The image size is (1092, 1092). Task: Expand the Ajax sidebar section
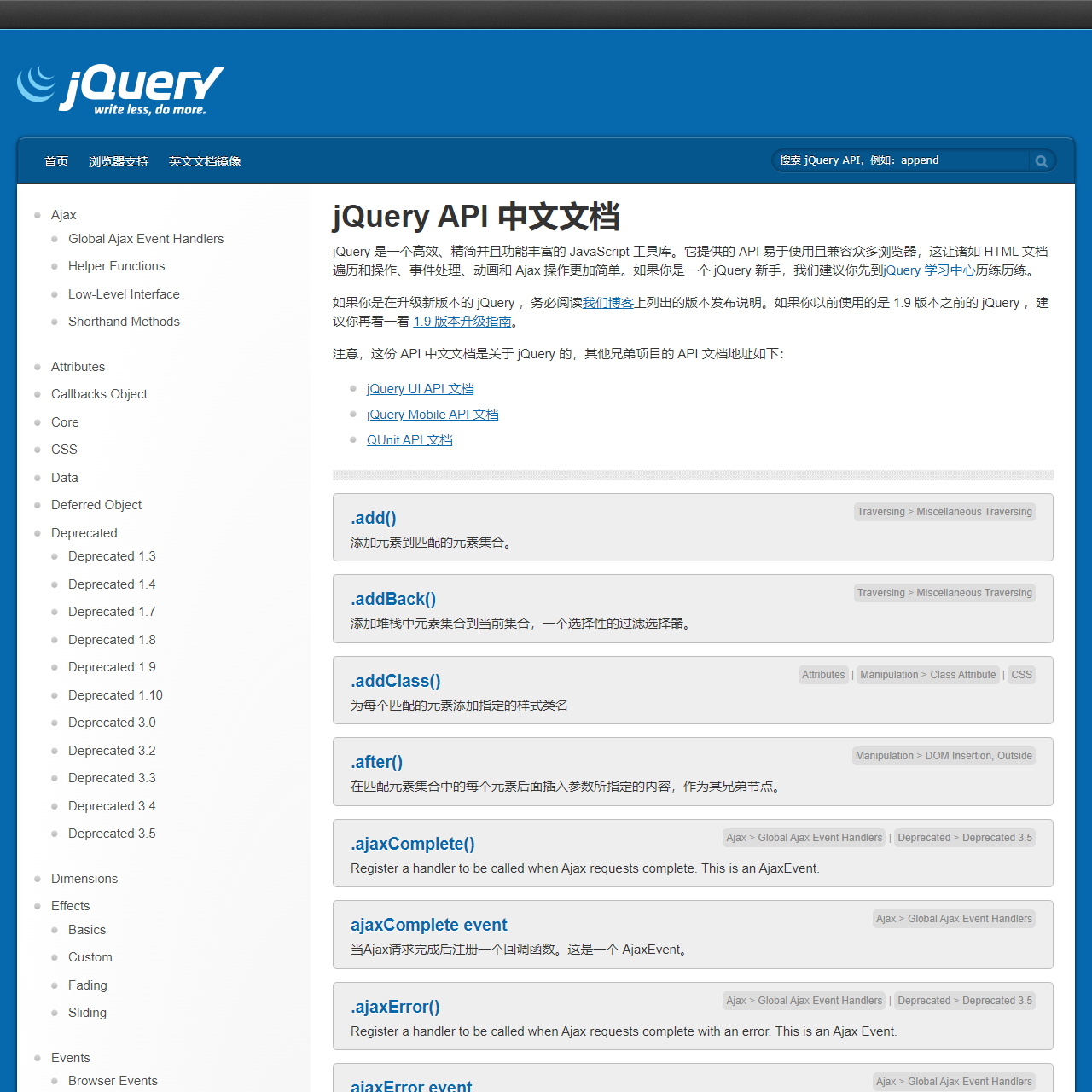click(x=63, y=214)
